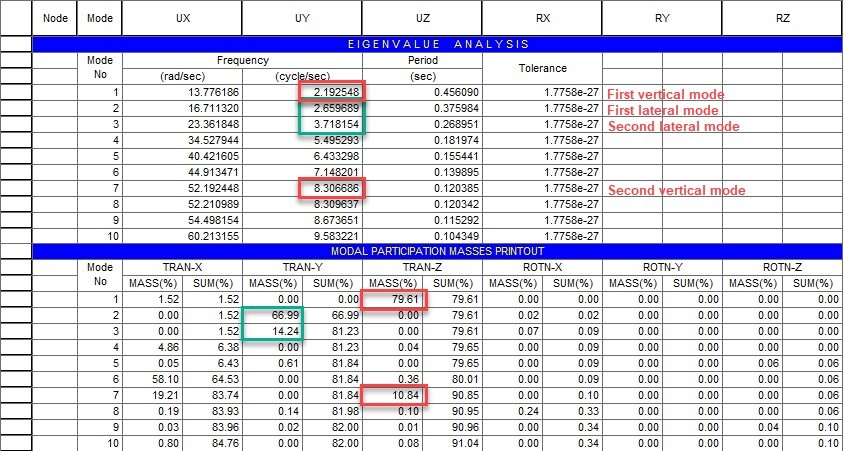Select the 40.421605 rad/sec cell
The image size is (844, 451).
(x=182, y=157)
